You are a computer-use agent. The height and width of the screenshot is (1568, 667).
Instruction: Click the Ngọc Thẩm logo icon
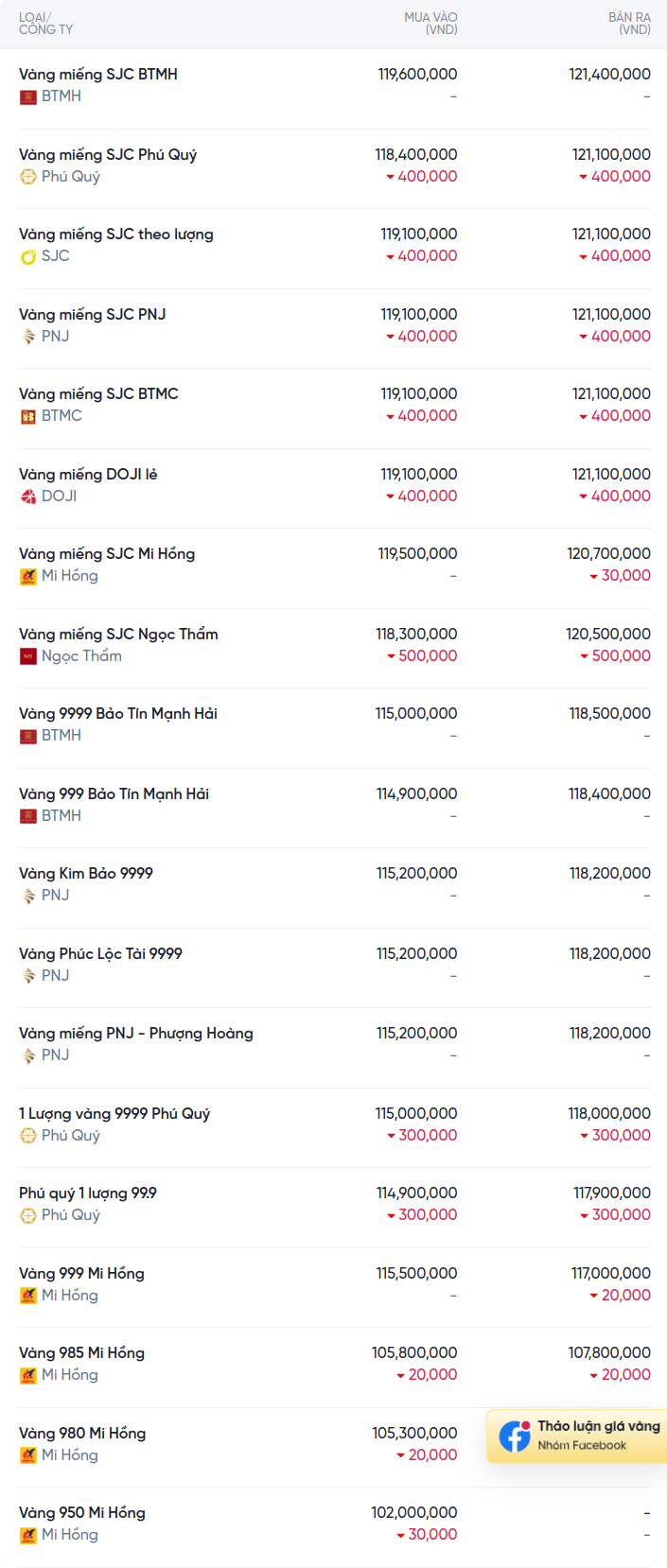point(28,656)
